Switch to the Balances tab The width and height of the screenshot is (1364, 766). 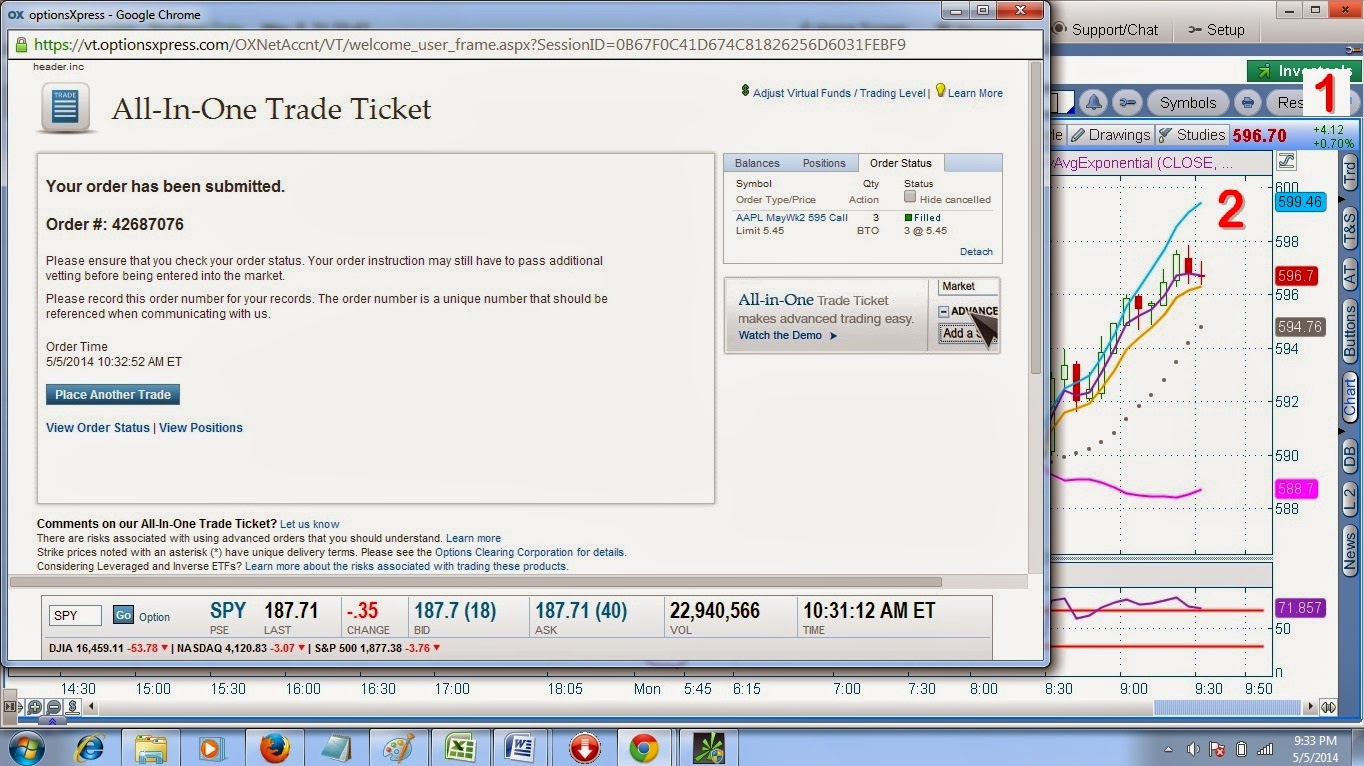point(757,163)
